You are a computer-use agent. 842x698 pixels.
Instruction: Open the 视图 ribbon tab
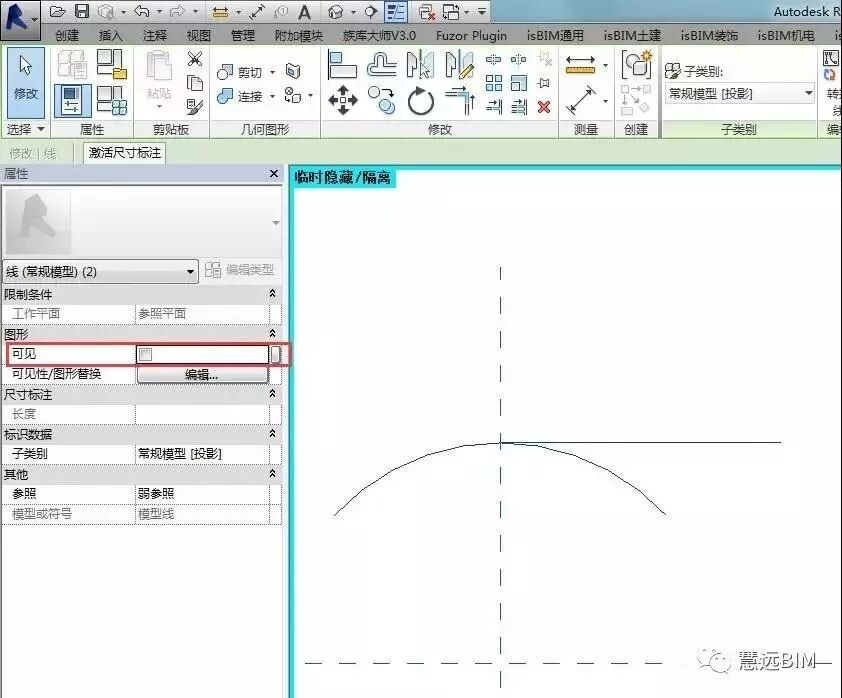coord(199,35)
